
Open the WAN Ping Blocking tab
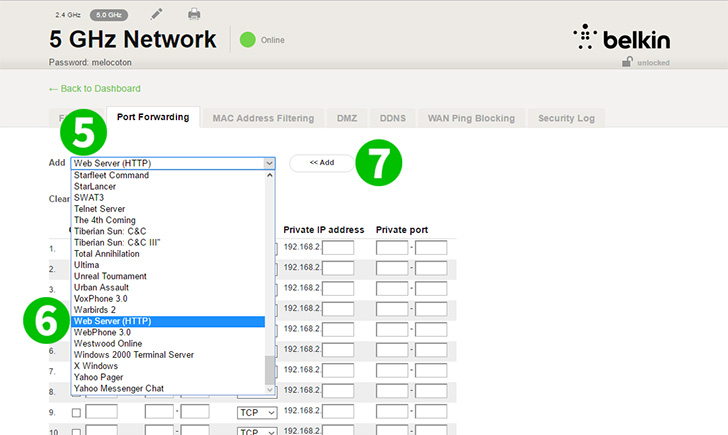(471, 118)
